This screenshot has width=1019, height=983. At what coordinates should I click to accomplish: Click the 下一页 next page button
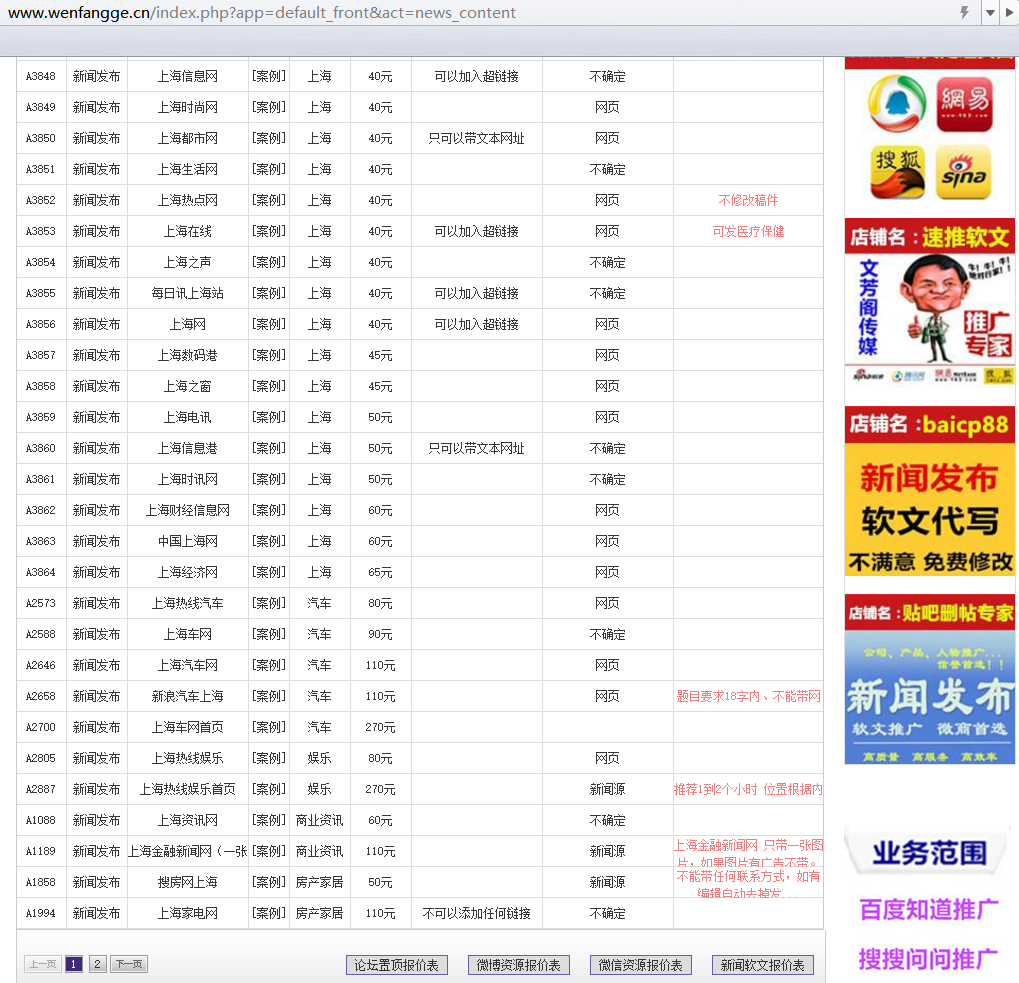127,964
